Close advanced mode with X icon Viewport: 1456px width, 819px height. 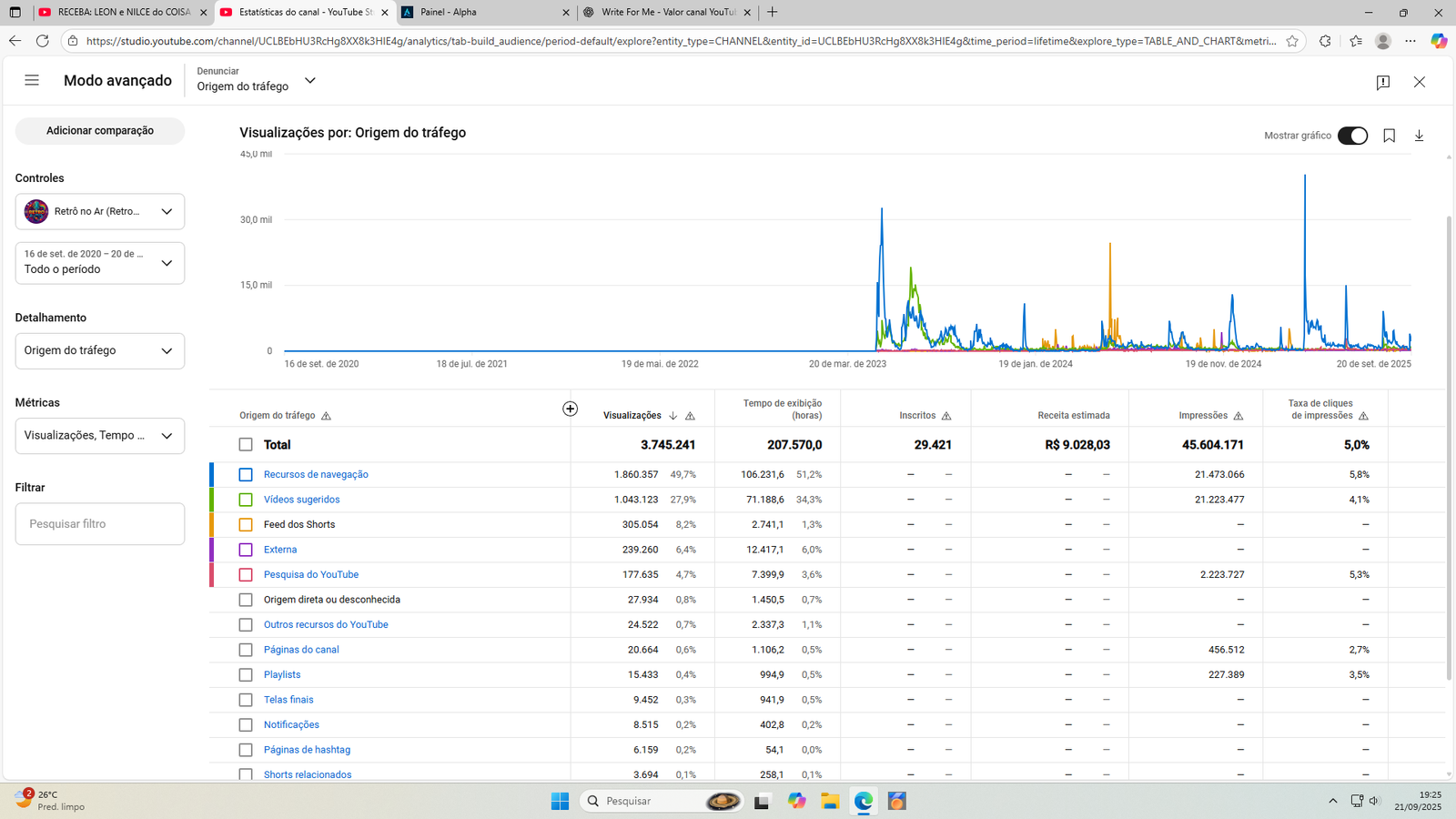[x=1419, y=82]
